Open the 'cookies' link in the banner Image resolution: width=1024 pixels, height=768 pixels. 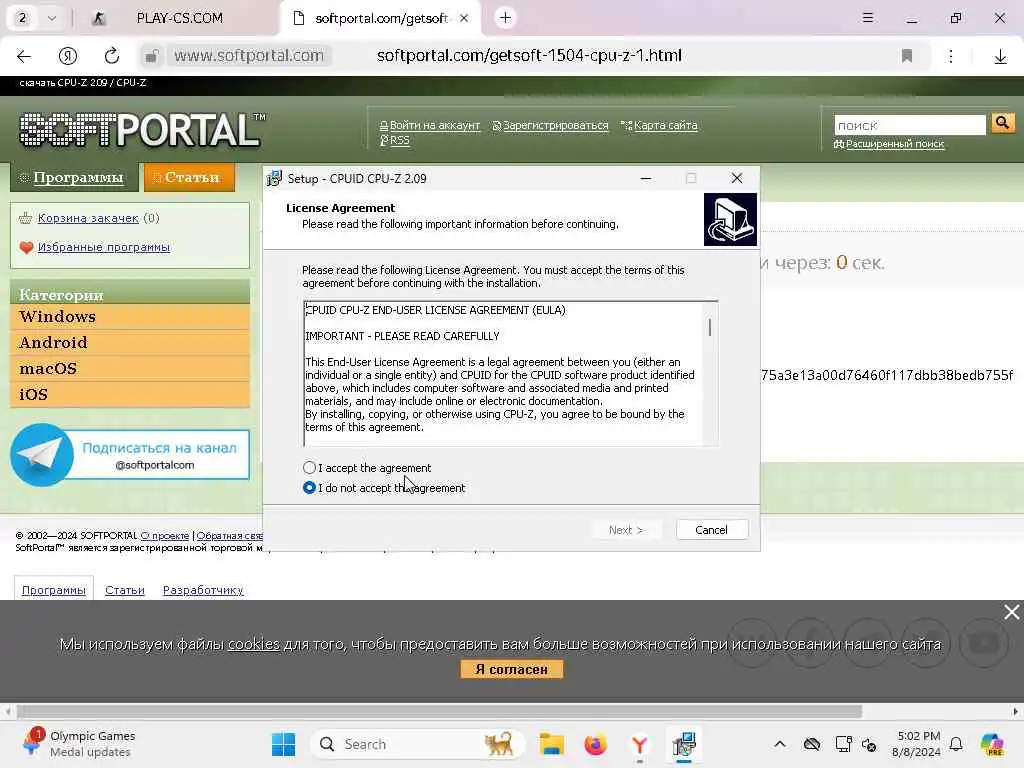pyautogui.click(x=253, y=644)
